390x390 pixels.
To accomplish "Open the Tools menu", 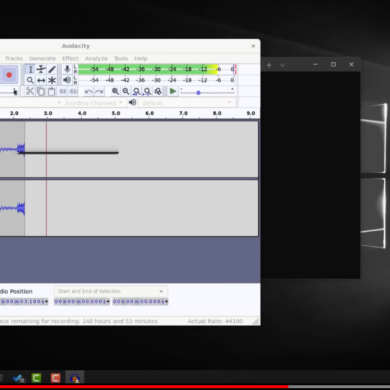I will (121, 58).
